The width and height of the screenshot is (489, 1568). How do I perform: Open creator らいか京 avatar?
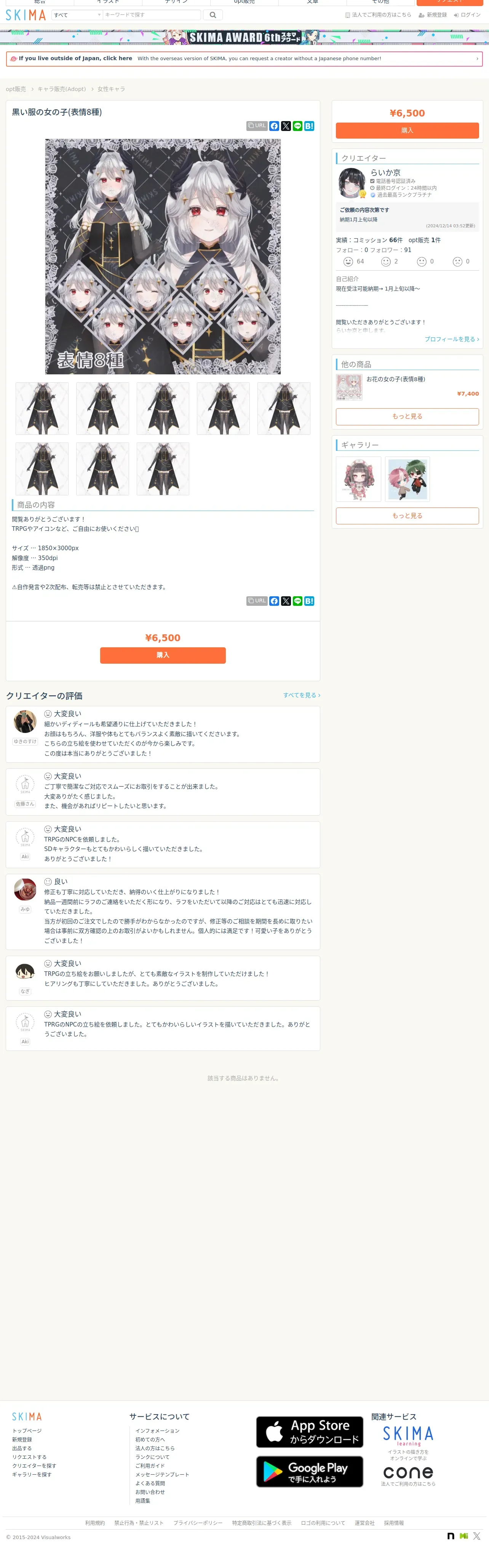pyautogui.click(x=352, y=183)
